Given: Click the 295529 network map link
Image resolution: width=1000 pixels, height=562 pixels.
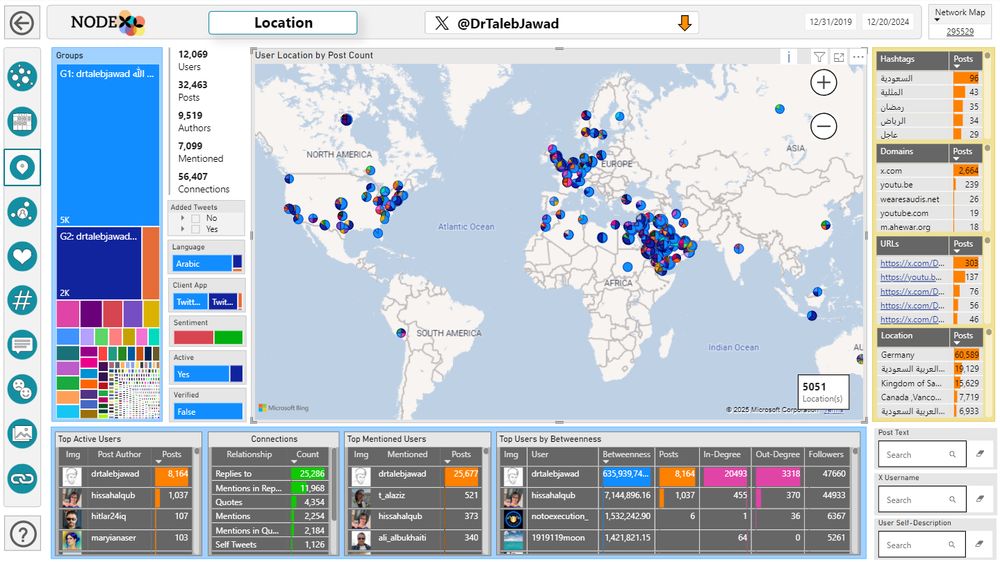Looking at the screenshot, I should (x=960, y=31).
